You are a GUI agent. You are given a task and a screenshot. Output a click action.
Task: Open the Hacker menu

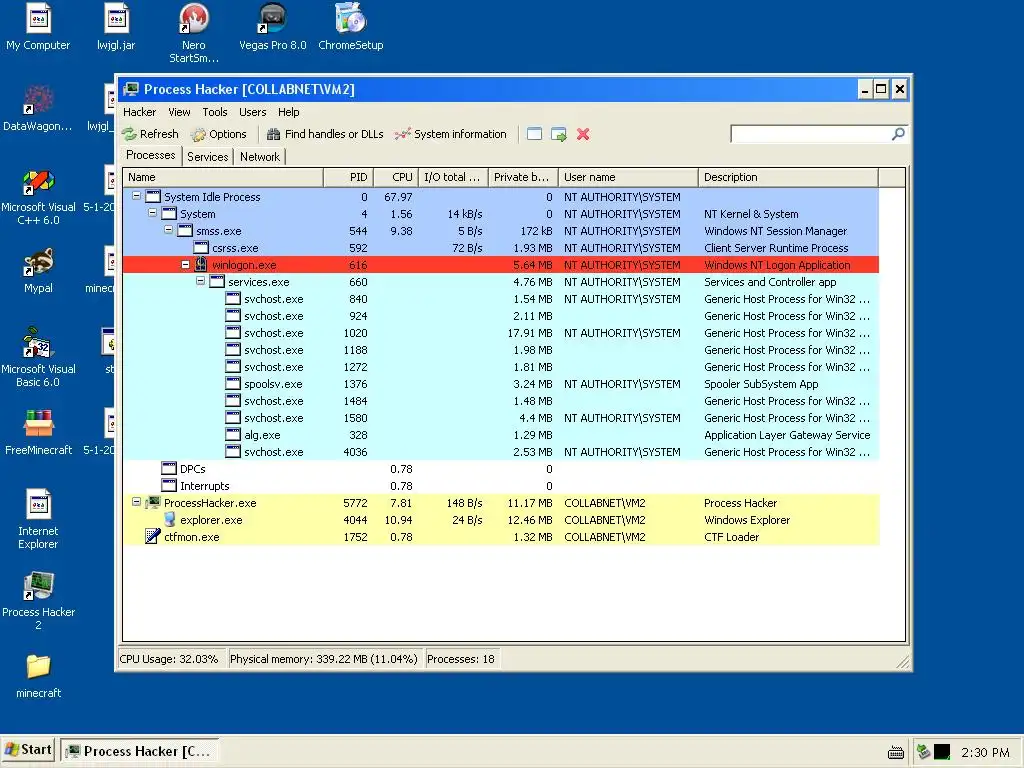[140, 112]
